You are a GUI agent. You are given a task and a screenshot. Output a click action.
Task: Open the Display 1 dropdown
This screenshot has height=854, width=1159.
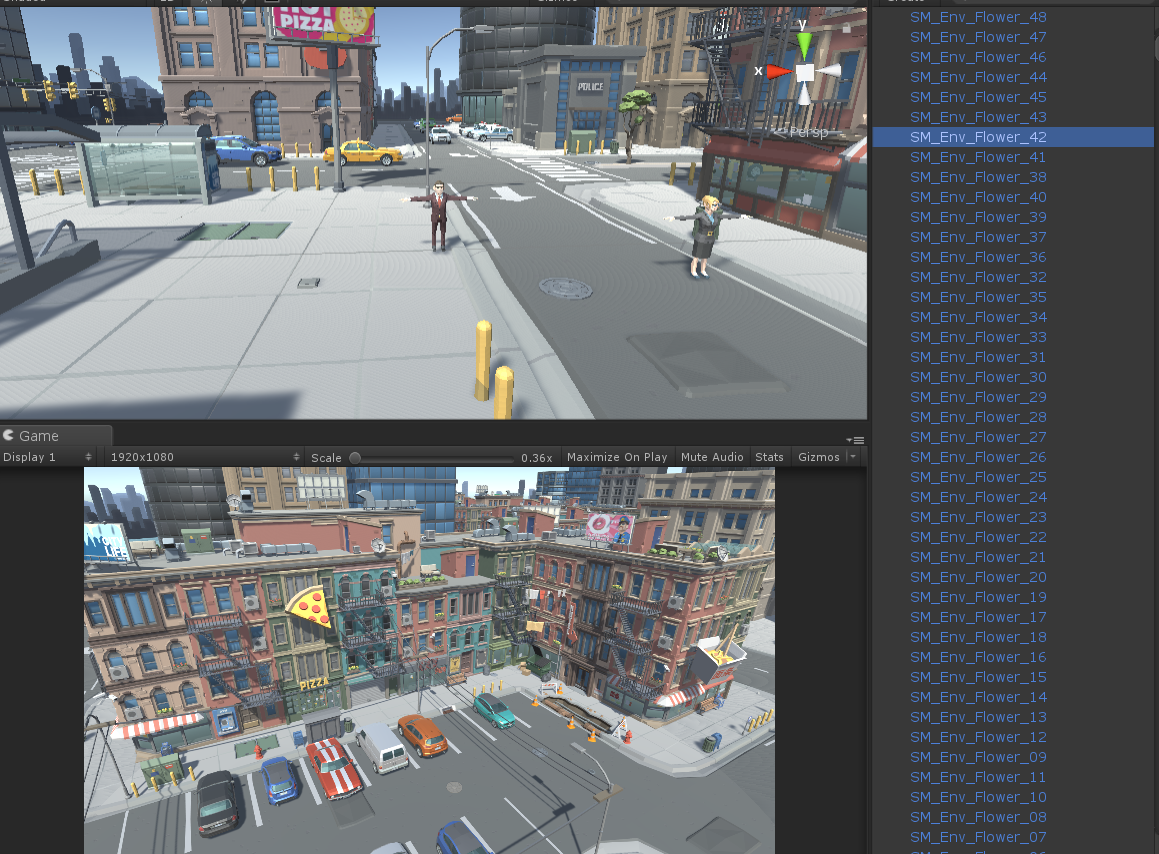click(47, 457)
